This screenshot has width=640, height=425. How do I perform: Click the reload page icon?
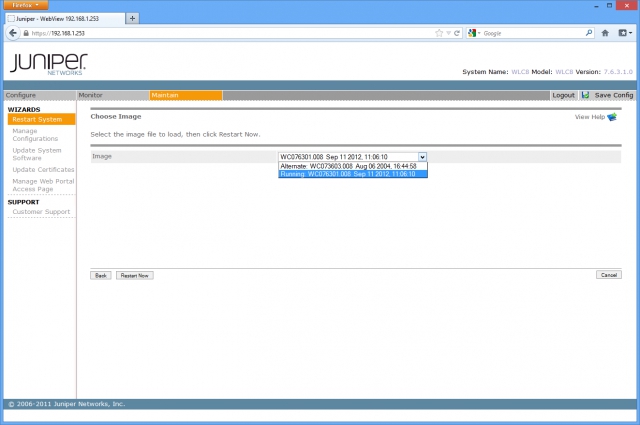[x=457, y=33]
